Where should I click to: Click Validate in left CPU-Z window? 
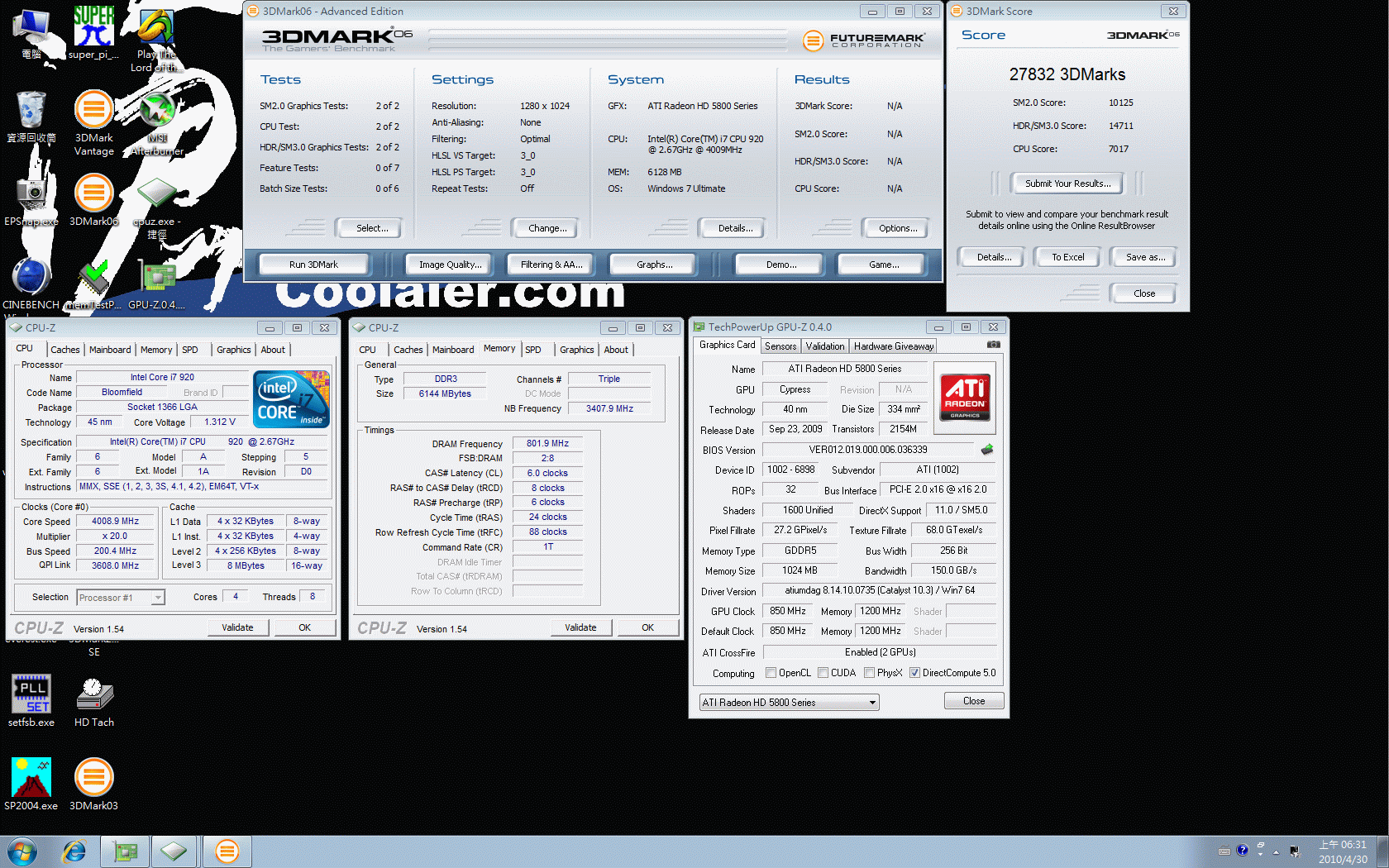237,627
